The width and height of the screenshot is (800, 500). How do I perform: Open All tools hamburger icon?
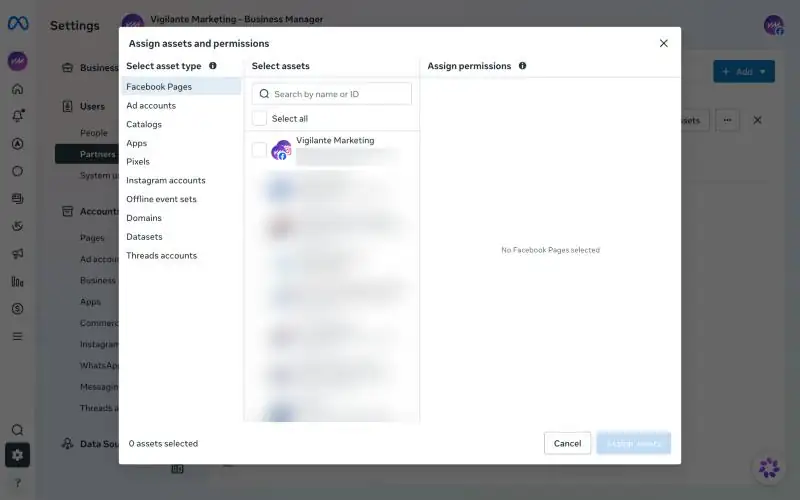click(17, 336)
